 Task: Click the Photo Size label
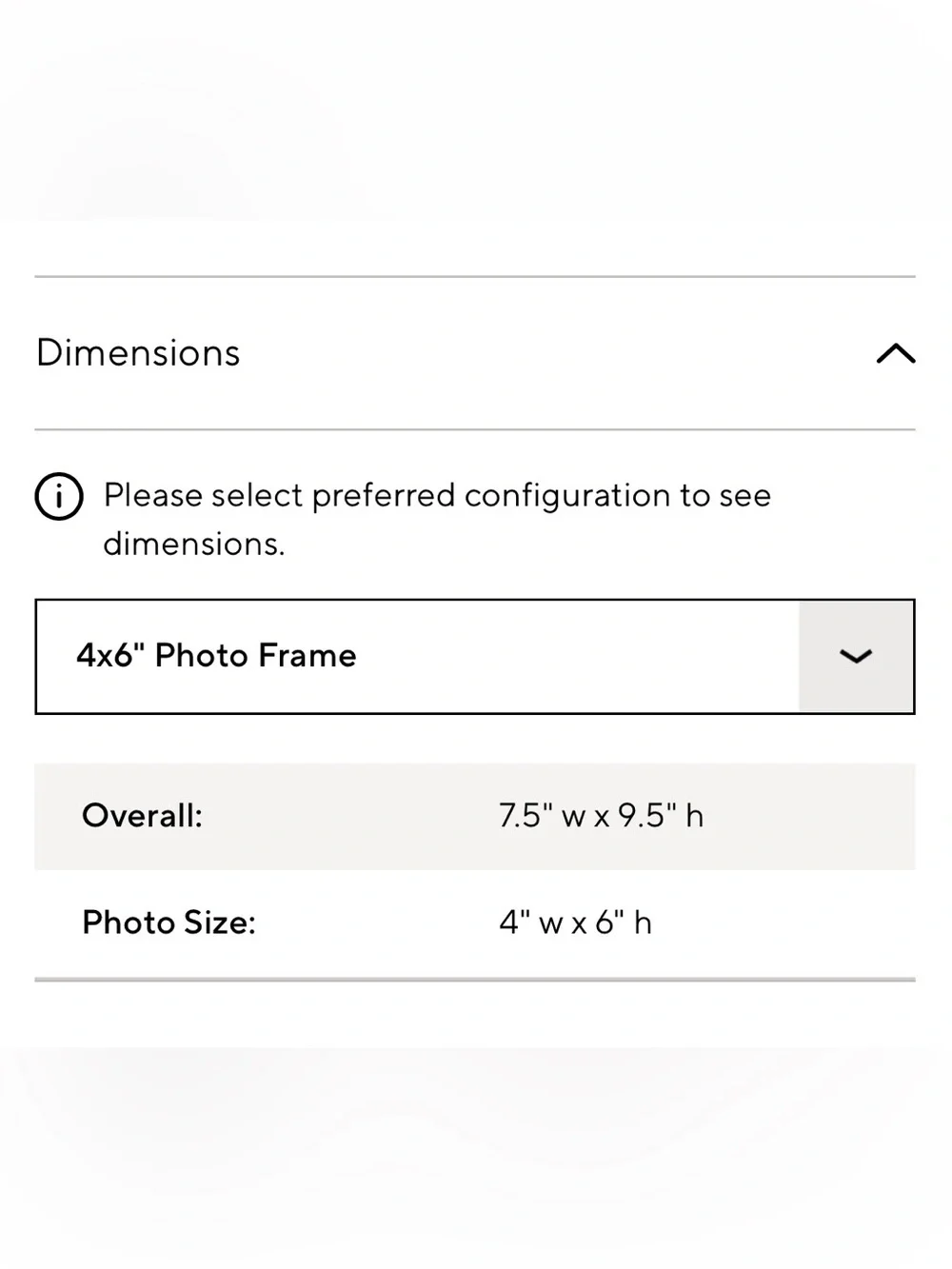[x=169, y=922]
